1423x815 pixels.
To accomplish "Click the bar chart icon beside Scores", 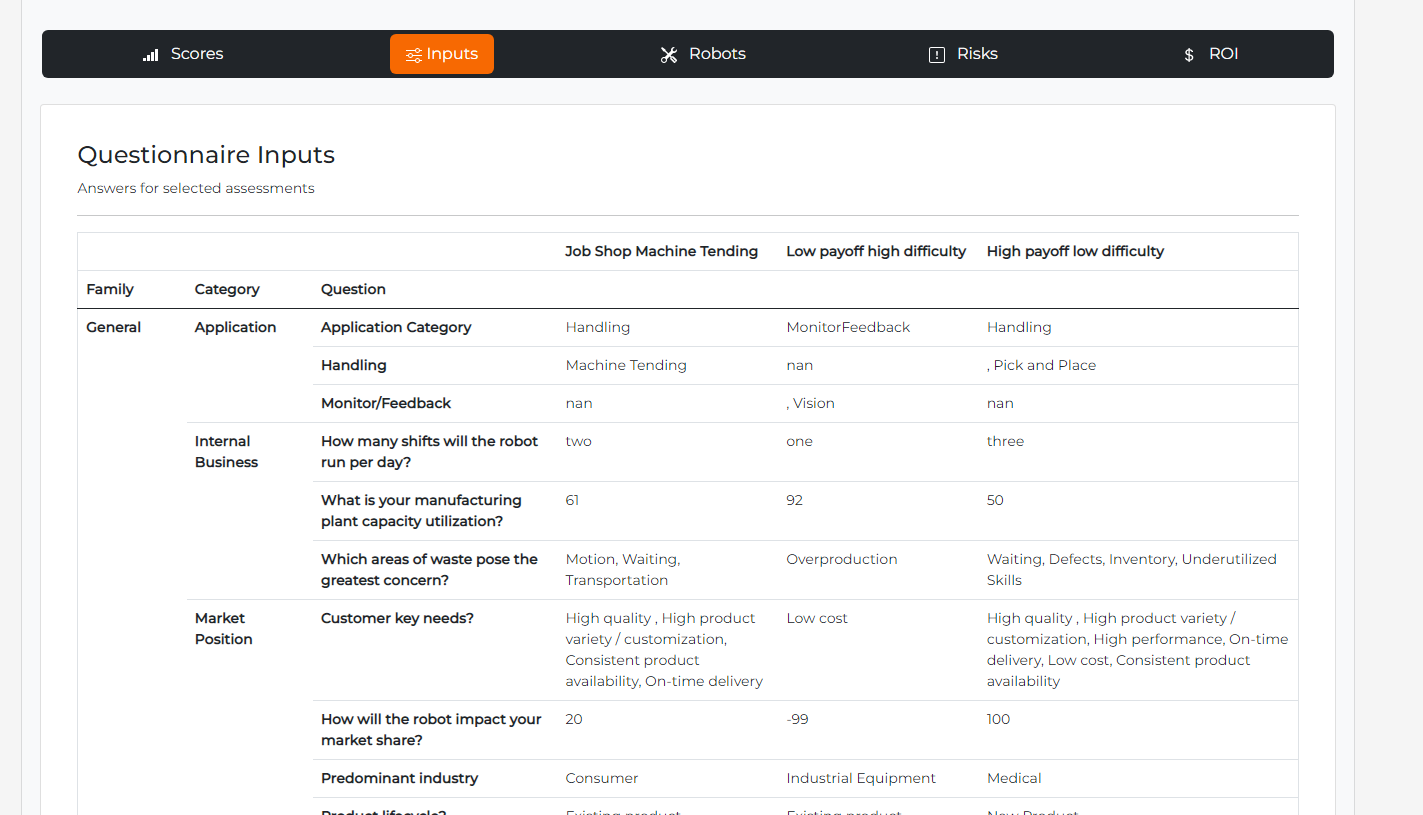I will click(x=151, y=55).
